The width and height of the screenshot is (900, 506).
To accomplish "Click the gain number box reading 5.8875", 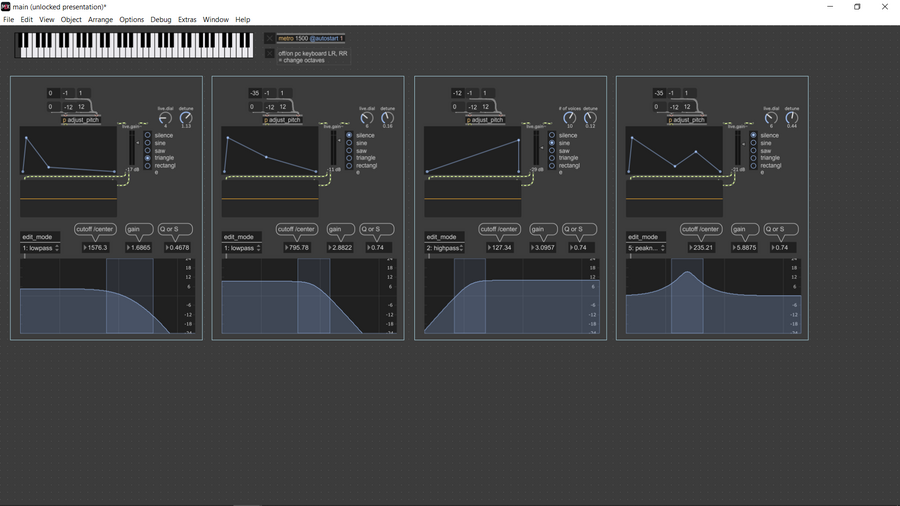I will pos(745,248).
